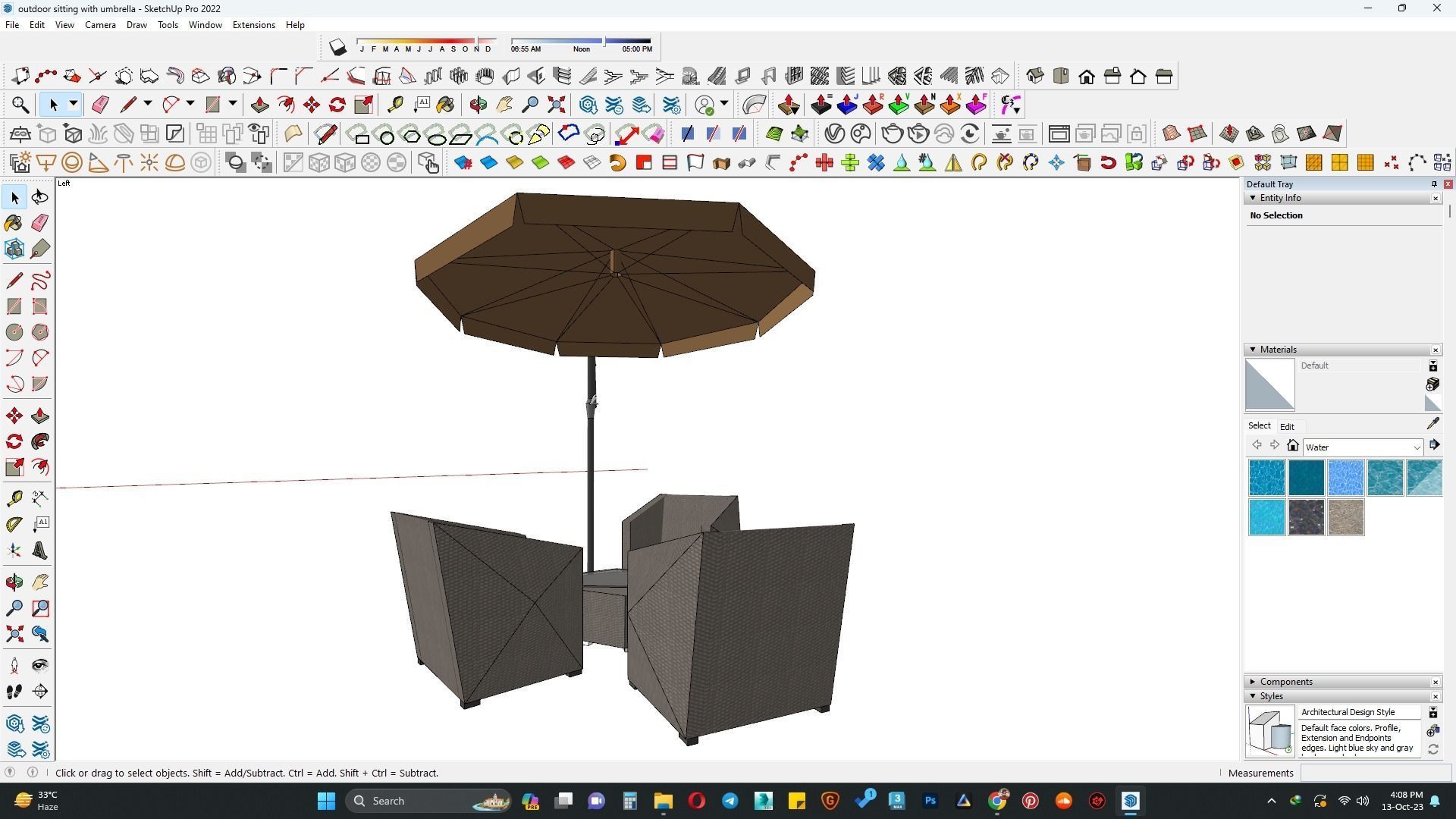This screenshot has width=1456, height=819.
Task: Click the V-Ray render teapot icon
Action: 893,134
